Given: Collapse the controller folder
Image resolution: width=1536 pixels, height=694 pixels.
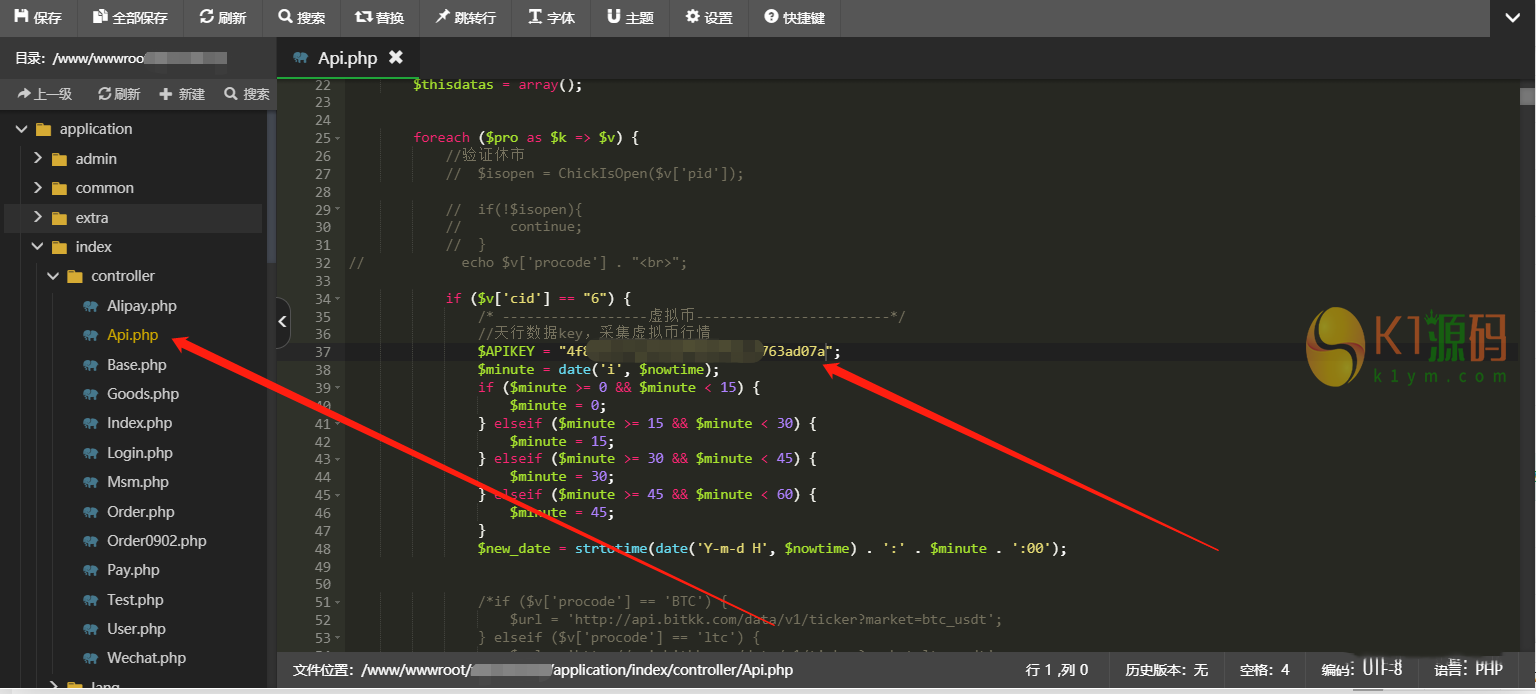Looking at the screenshot, I should 54,276.
